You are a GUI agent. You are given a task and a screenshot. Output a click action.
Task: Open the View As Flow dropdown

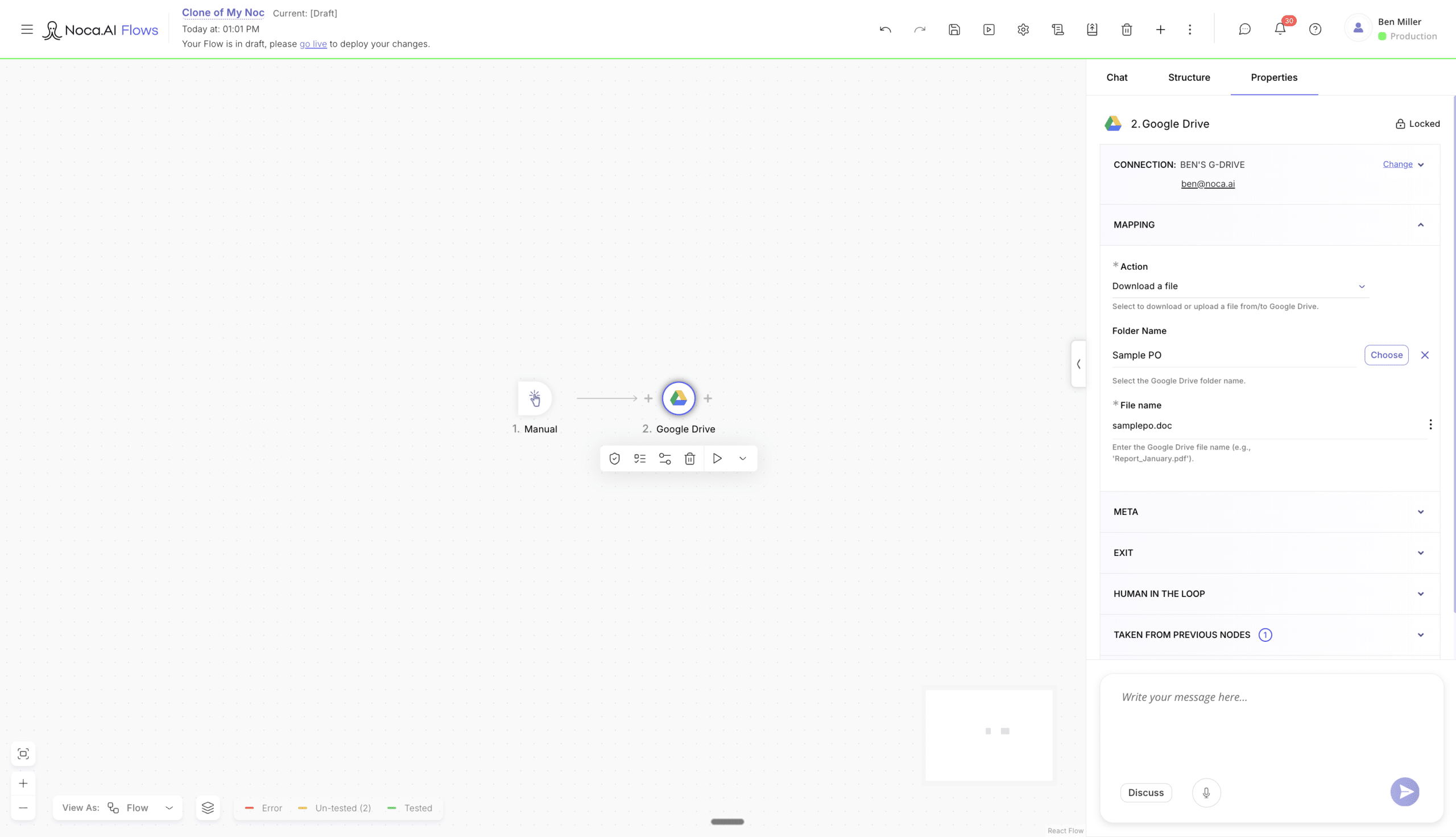tap(117, 807)
